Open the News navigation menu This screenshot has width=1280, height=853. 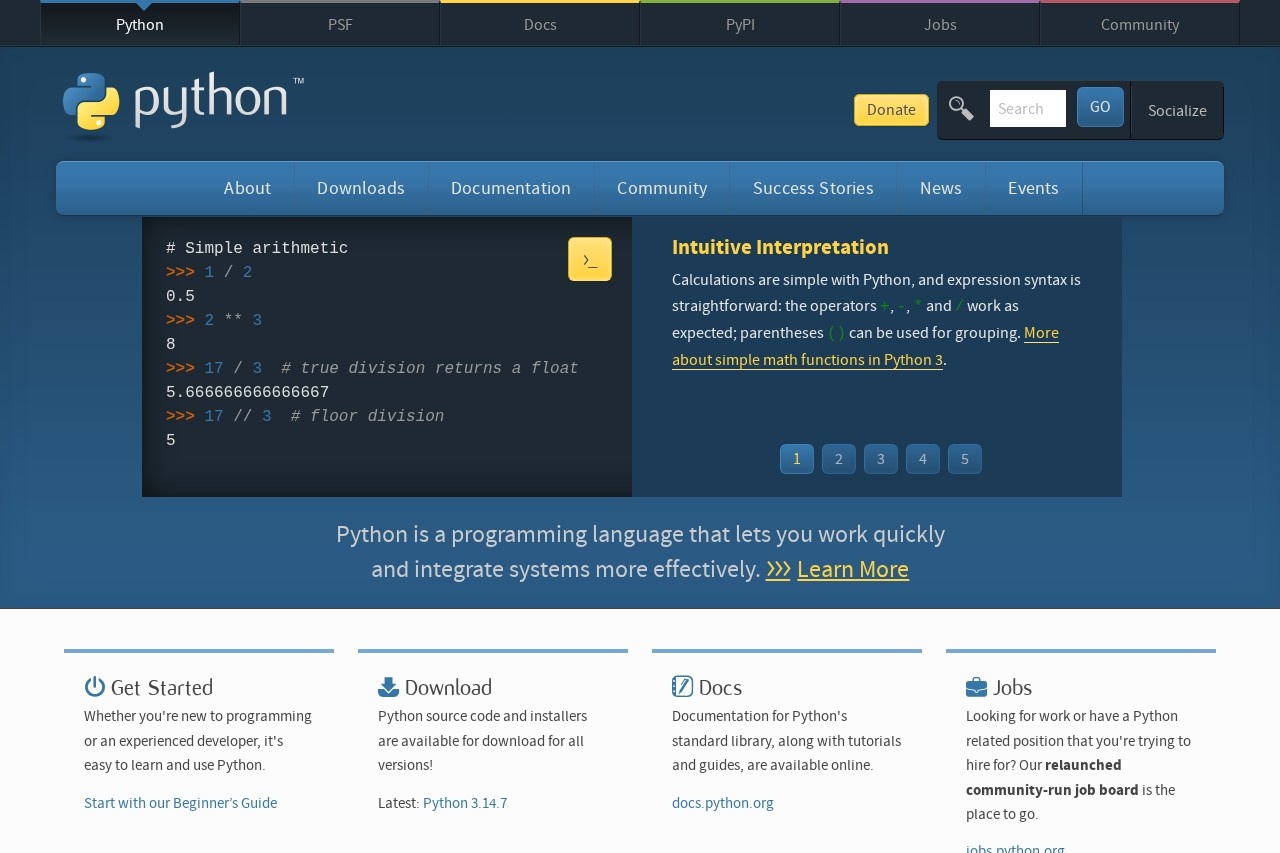[x=941, y=188]
